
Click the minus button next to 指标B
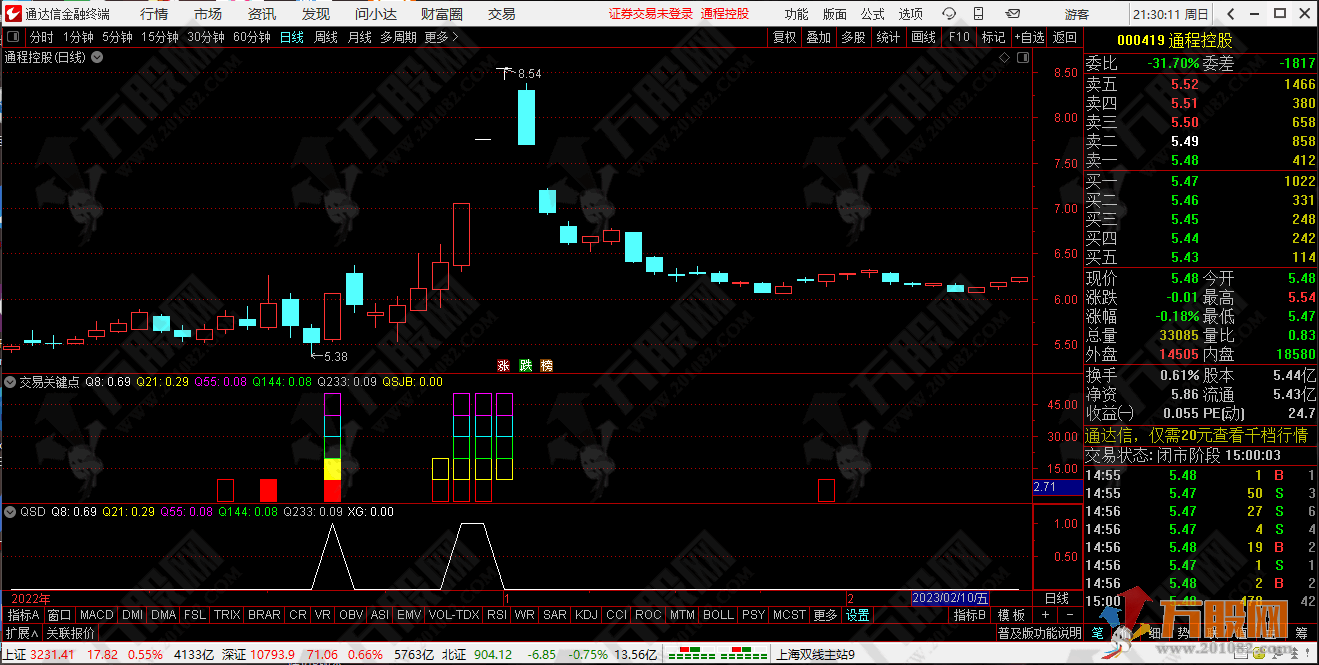point(1070,615)
